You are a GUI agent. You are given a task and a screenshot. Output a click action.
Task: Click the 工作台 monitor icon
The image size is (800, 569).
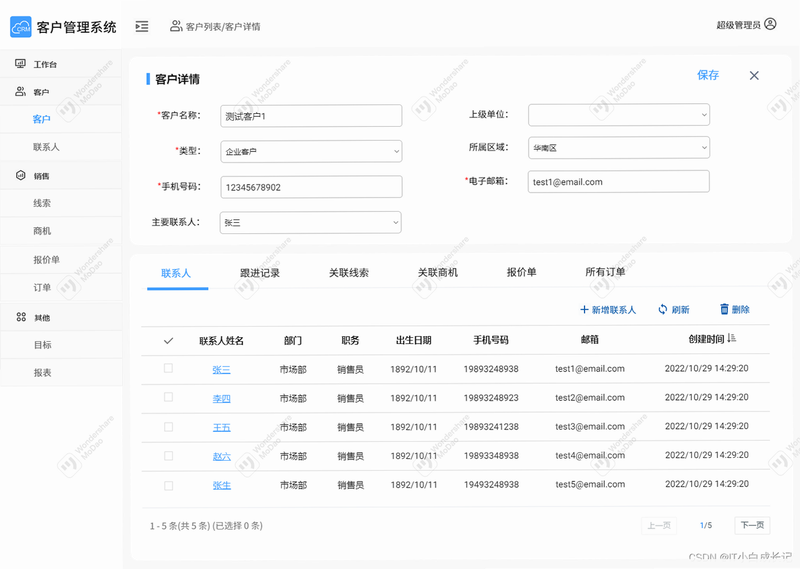click(x=20, y=64)
